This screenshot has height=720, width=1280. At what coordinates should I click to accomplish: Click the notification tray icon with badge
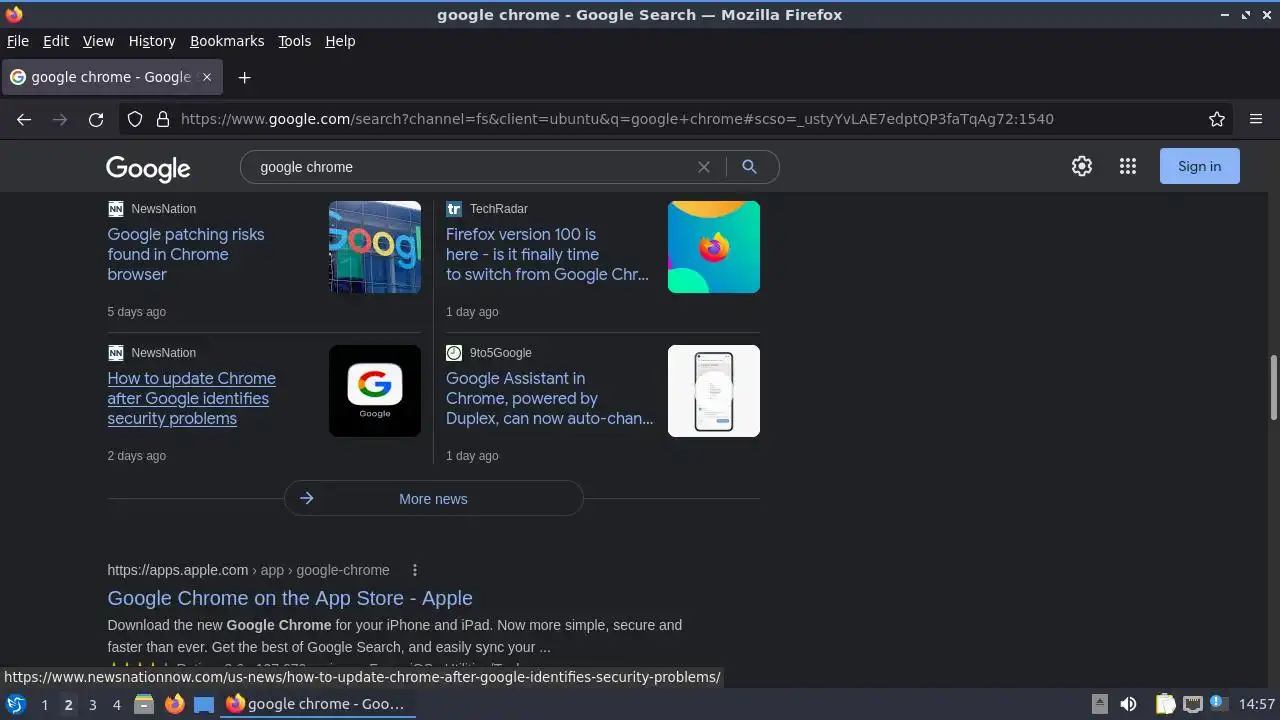[1218, 703]
